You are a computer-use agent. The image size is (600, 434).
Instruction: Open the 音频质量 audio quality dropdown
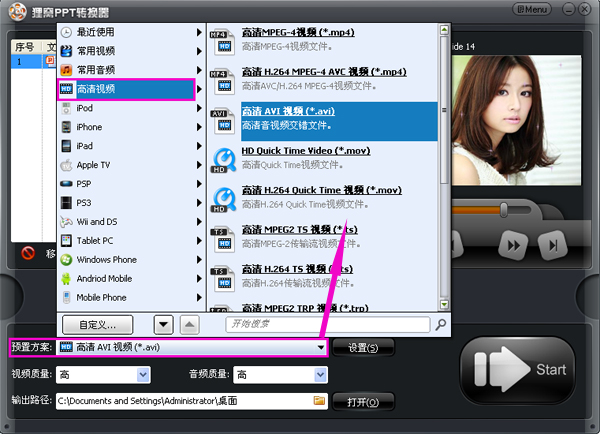click(x=280, y=375)
